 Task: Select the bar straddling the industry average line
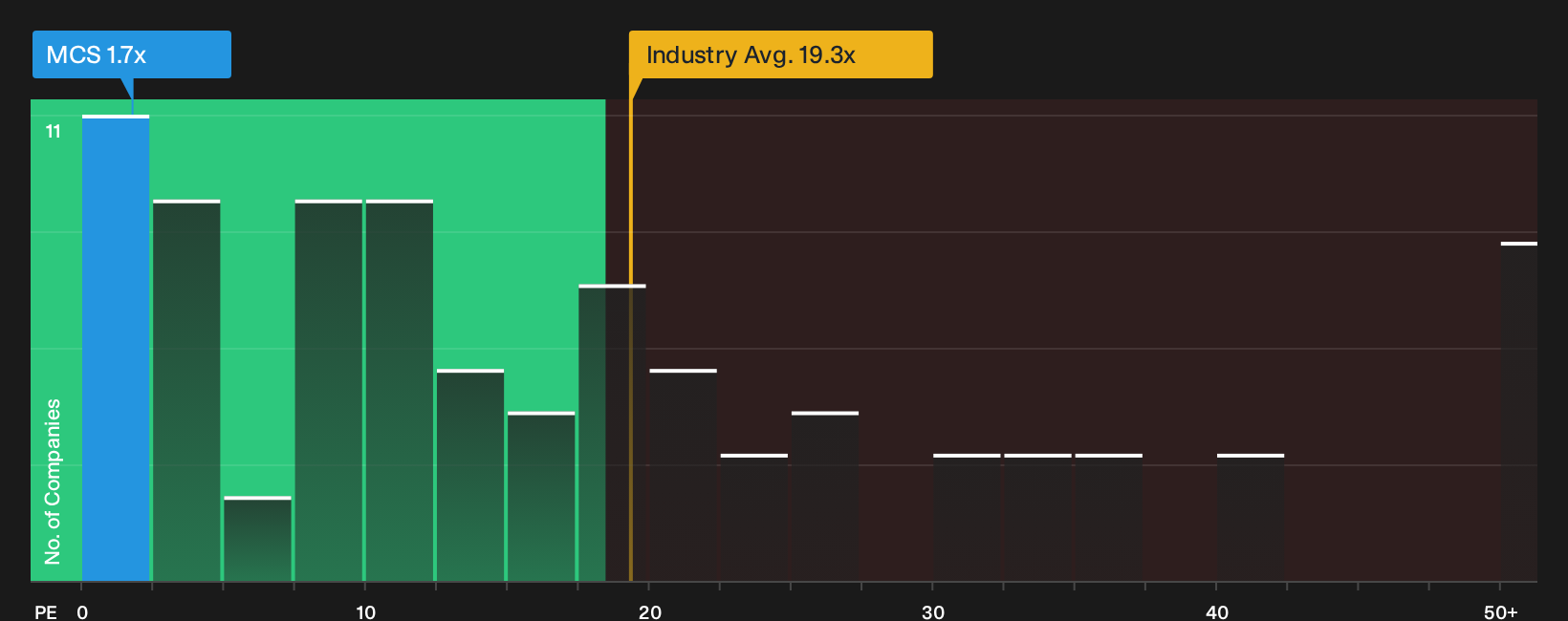click(x=612, y=434)
